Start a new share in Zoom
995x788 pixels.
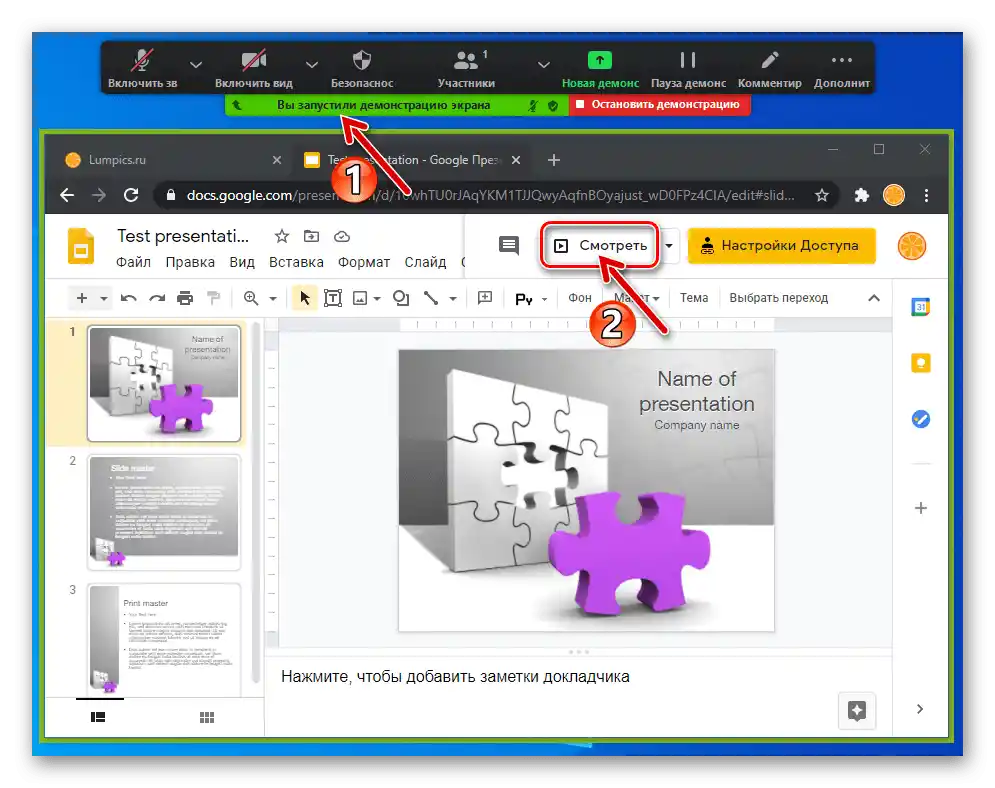pyautogui.click(x=600, y=69)
